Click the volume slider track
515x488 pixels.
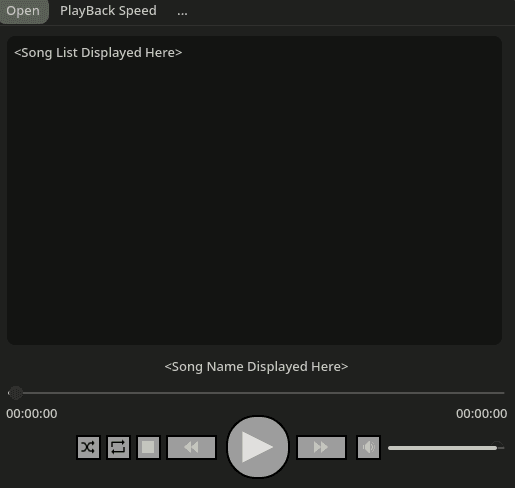pyautogui.click(x=446, y=448)
